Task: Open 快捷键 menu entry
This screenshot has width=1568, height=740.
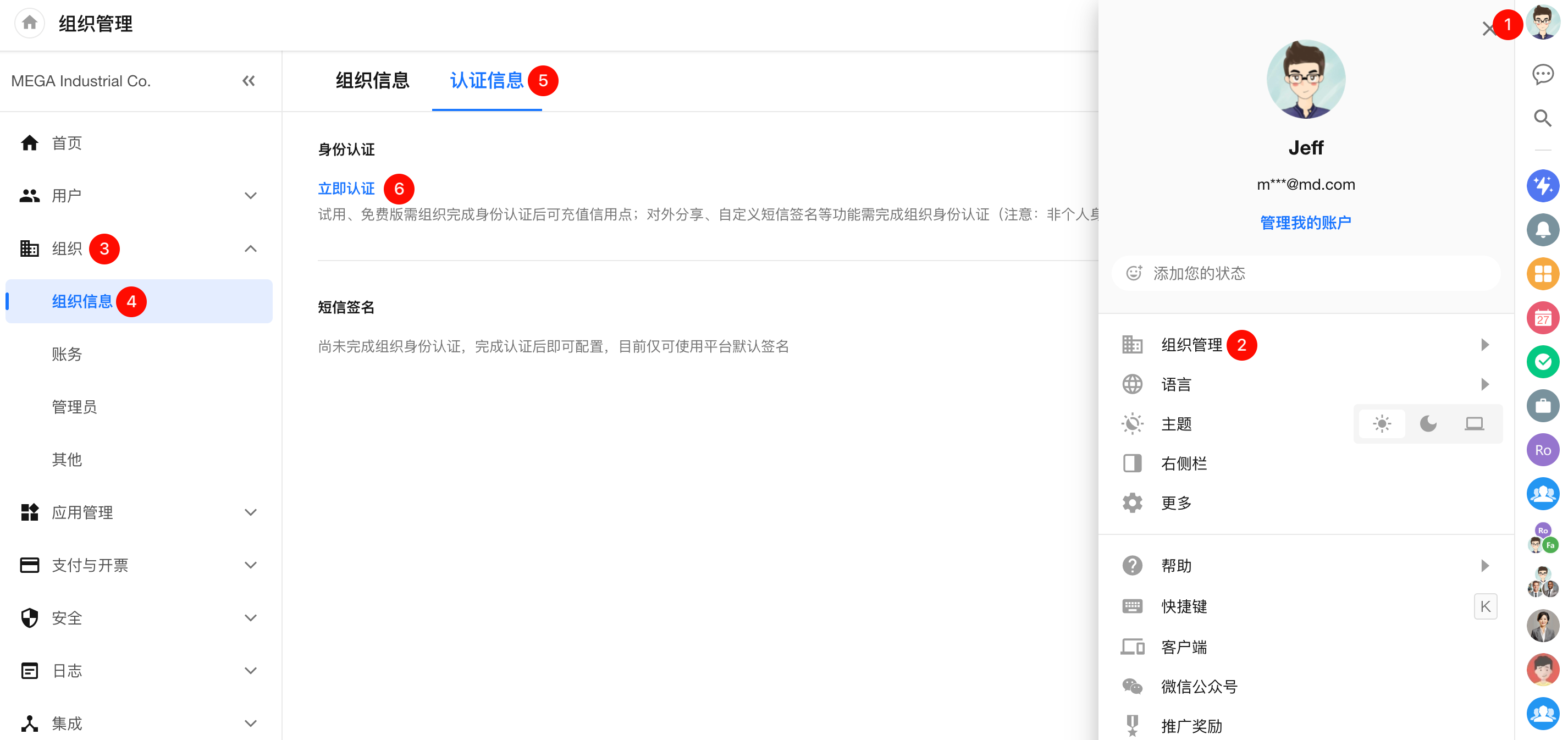Action: pyautogui.click(x=1184, y=606)
